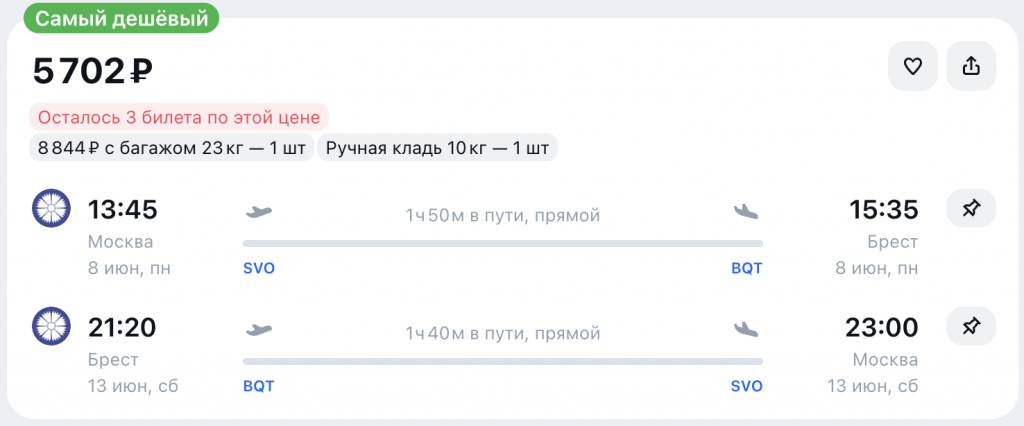1024x426 pixels.
Task: Click the Самый дешёвый green badge
Action: (114, 18)
